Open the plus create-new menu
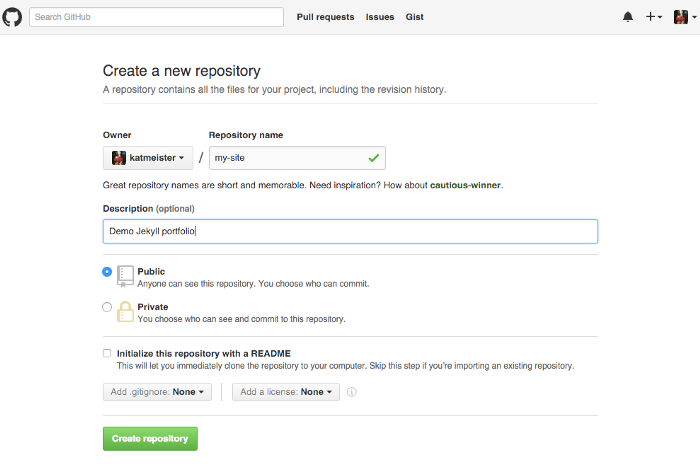The width and height of the screenshot is (700, 464). pos(653,17)
